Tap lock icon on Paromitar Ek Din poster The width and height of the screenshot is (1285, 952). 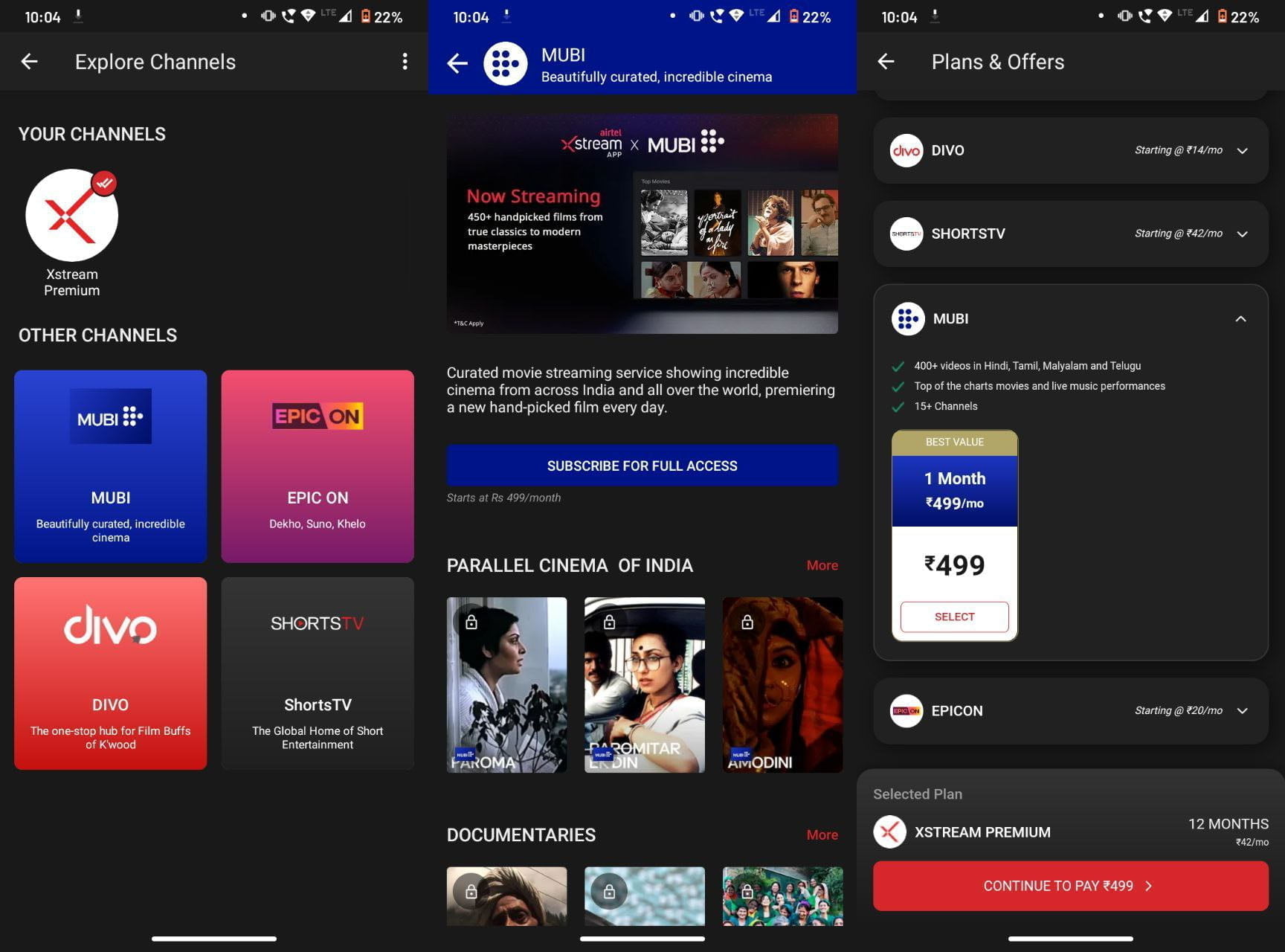(x=609, y=622)
